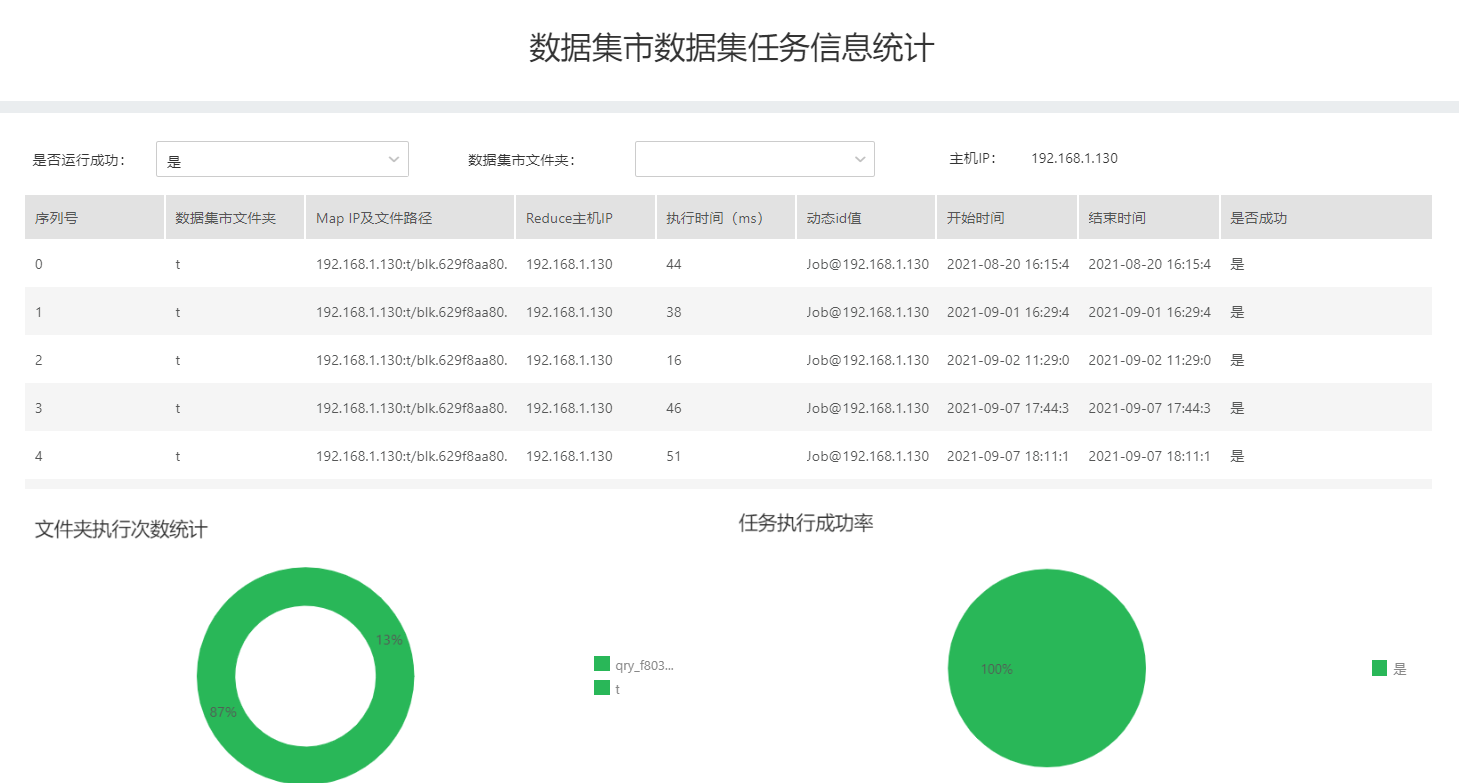Toggle the t legend entry in donut chart
Image resolution: width=1459 pixels, height=783 pixels.
602,689
